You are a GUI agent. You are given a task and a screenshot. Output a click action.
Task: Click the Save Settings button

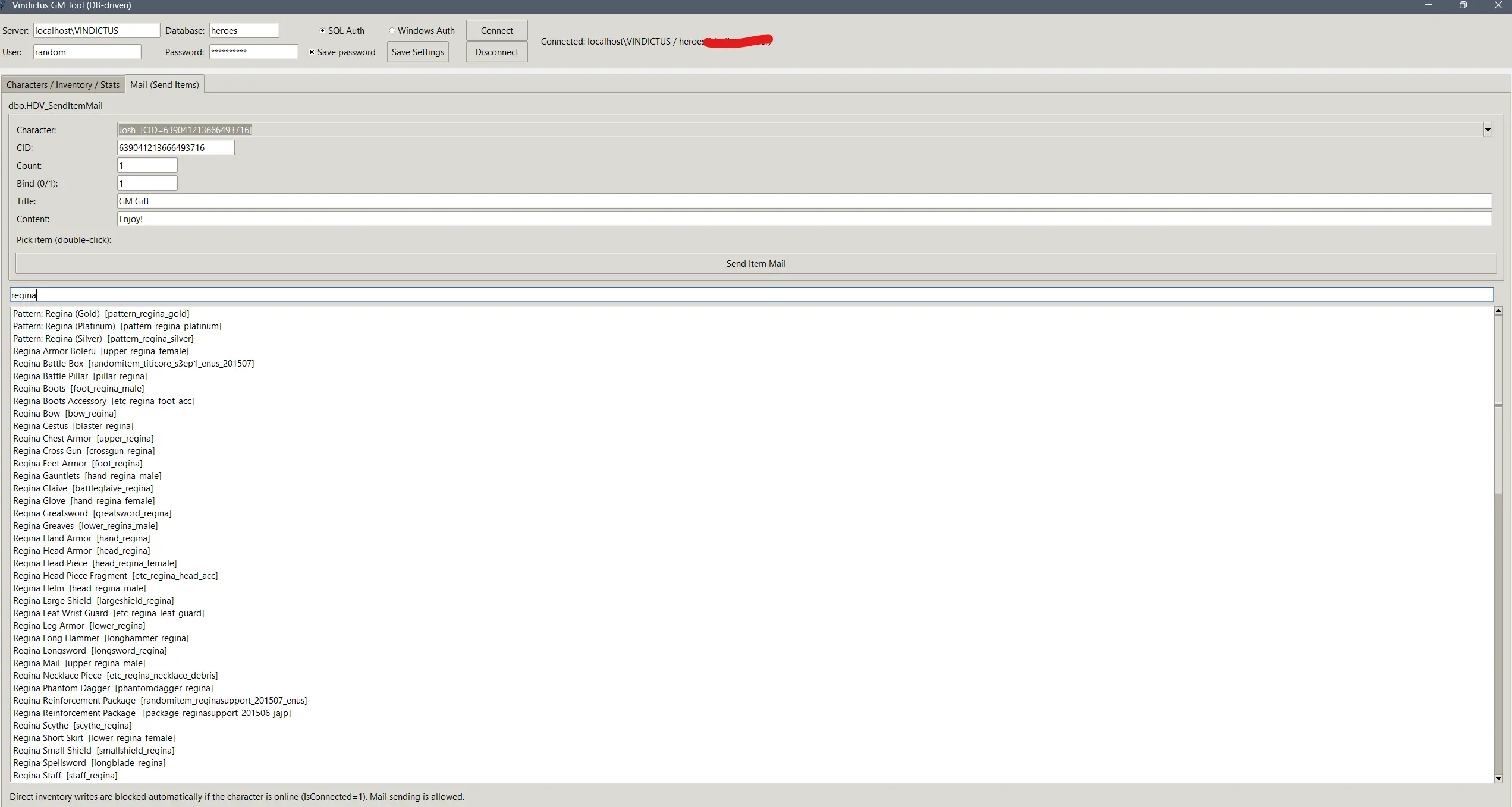417,52
